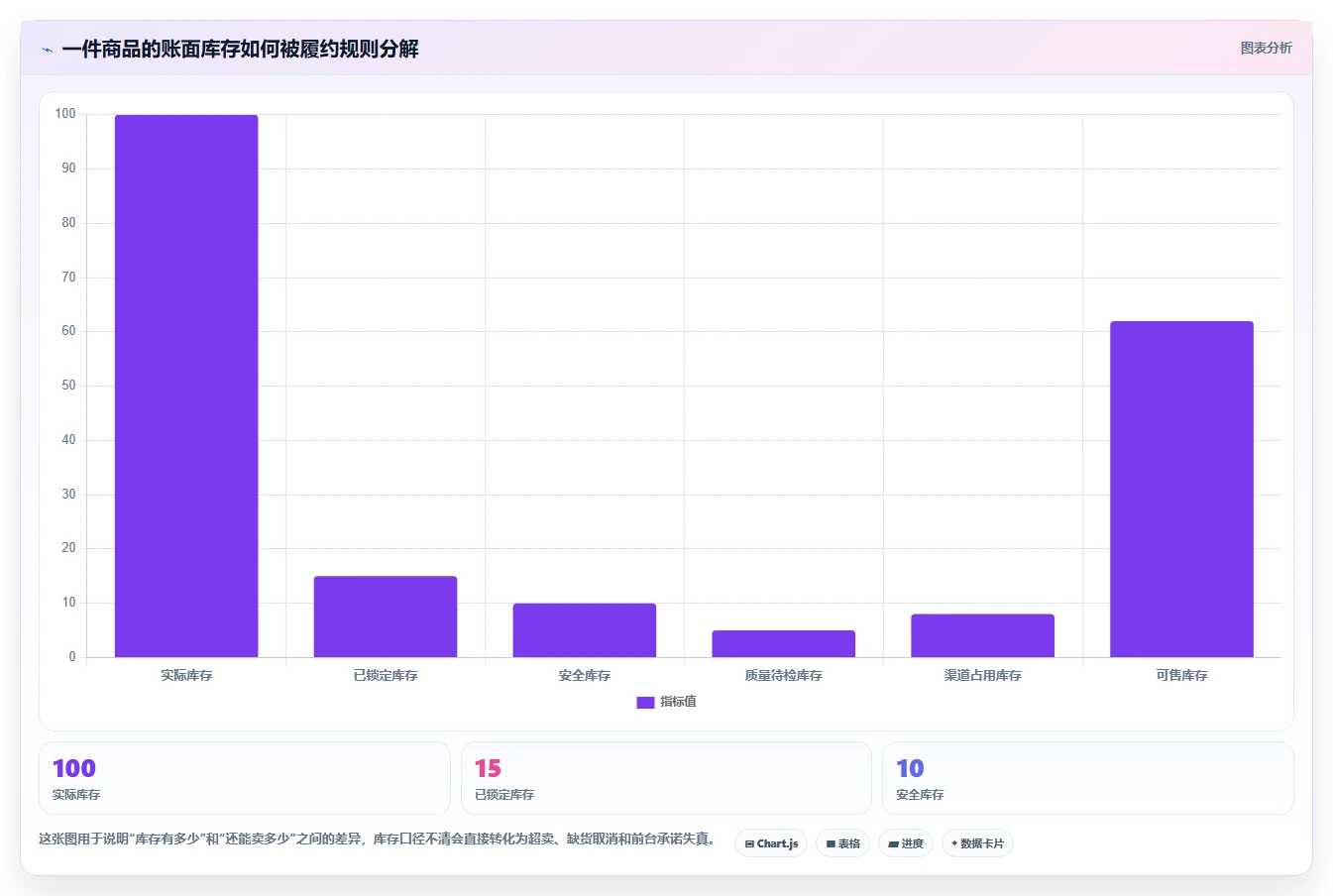The width and height of the screenshot is (1333, 896).
Task: Click the purple 指标值 legend color box
Action: (645, 703)
